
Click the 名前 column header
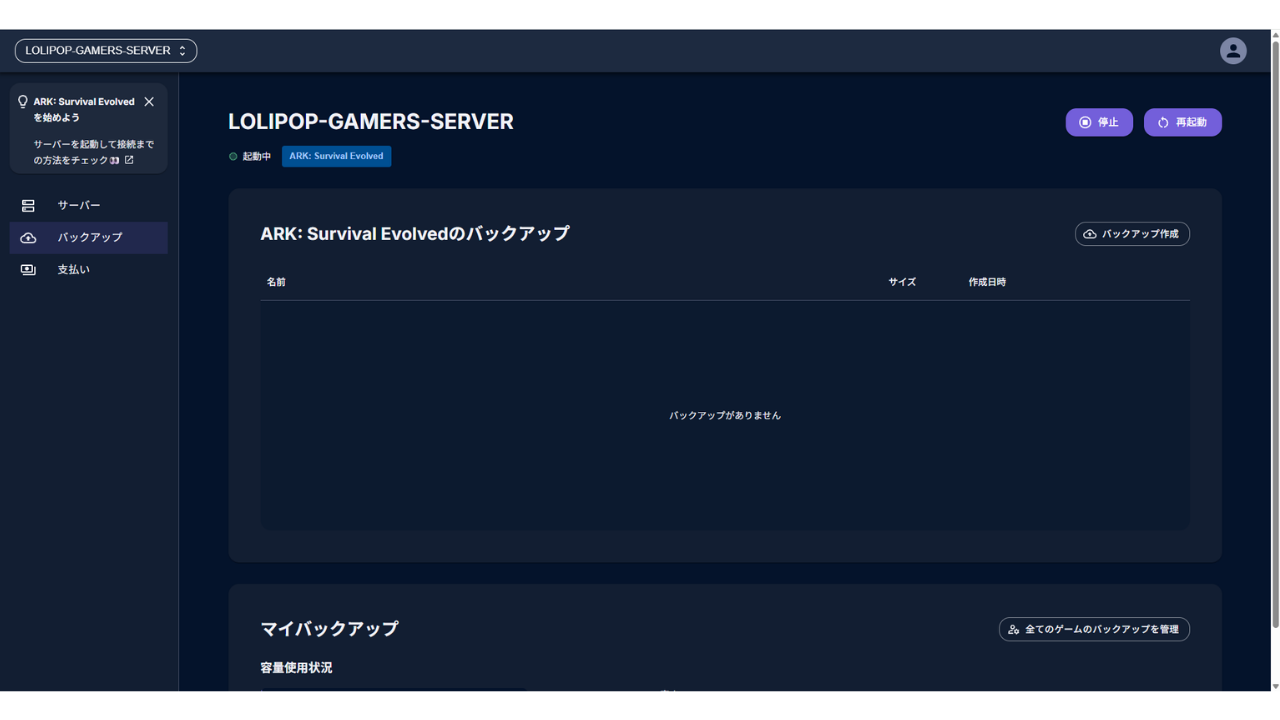coord(276,282)
